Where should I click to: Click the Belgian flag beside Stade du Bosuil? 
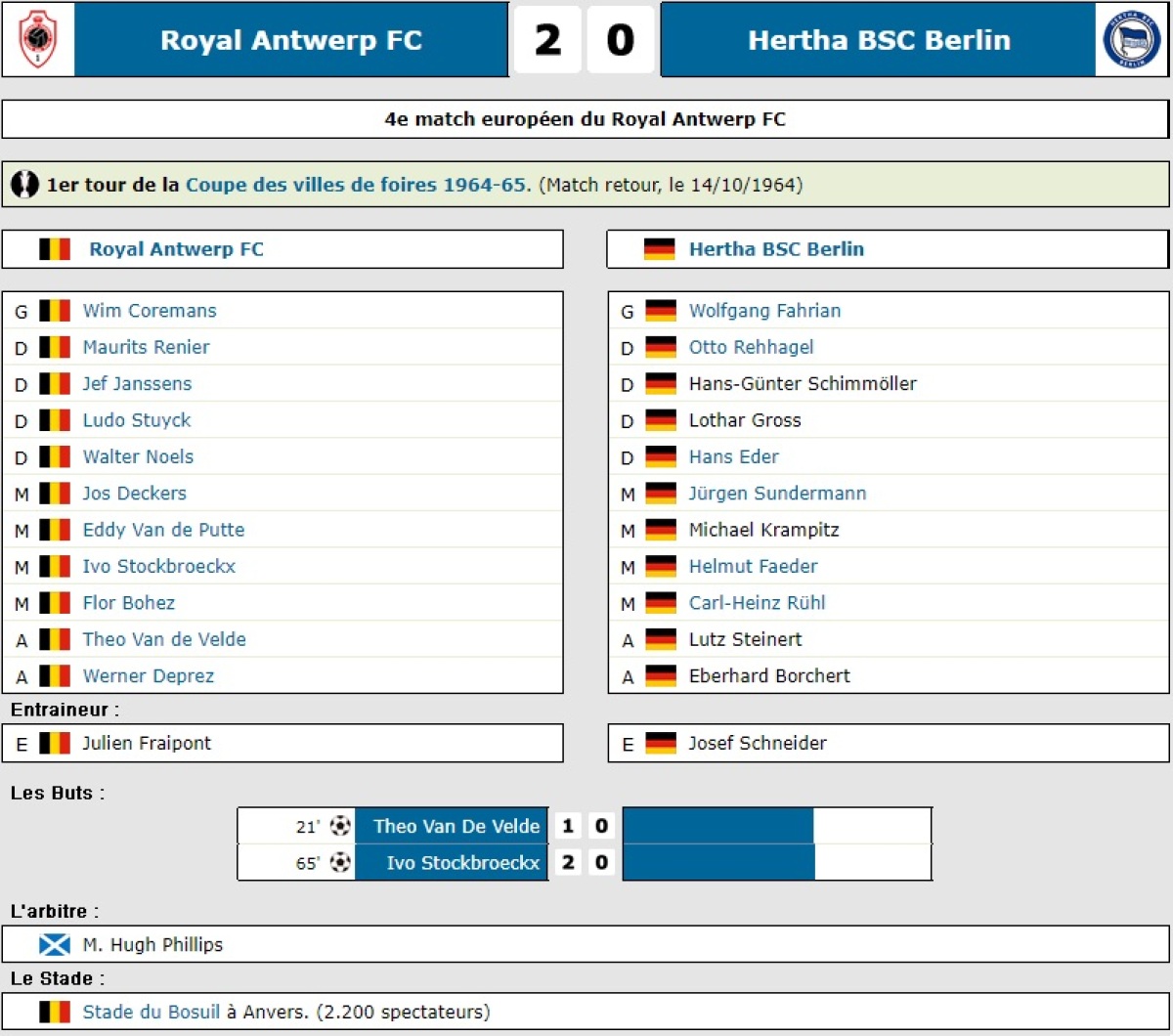[x=55, y=1012]
